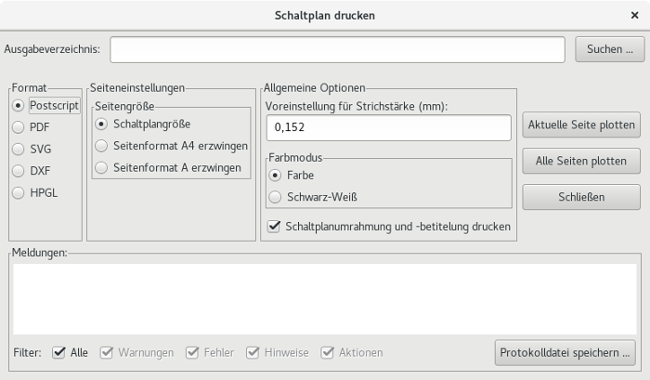Select Seitenformat A erzwingen option
This screenshot has width=650, height=380.
pyautogui.click(x=102, y=168)
